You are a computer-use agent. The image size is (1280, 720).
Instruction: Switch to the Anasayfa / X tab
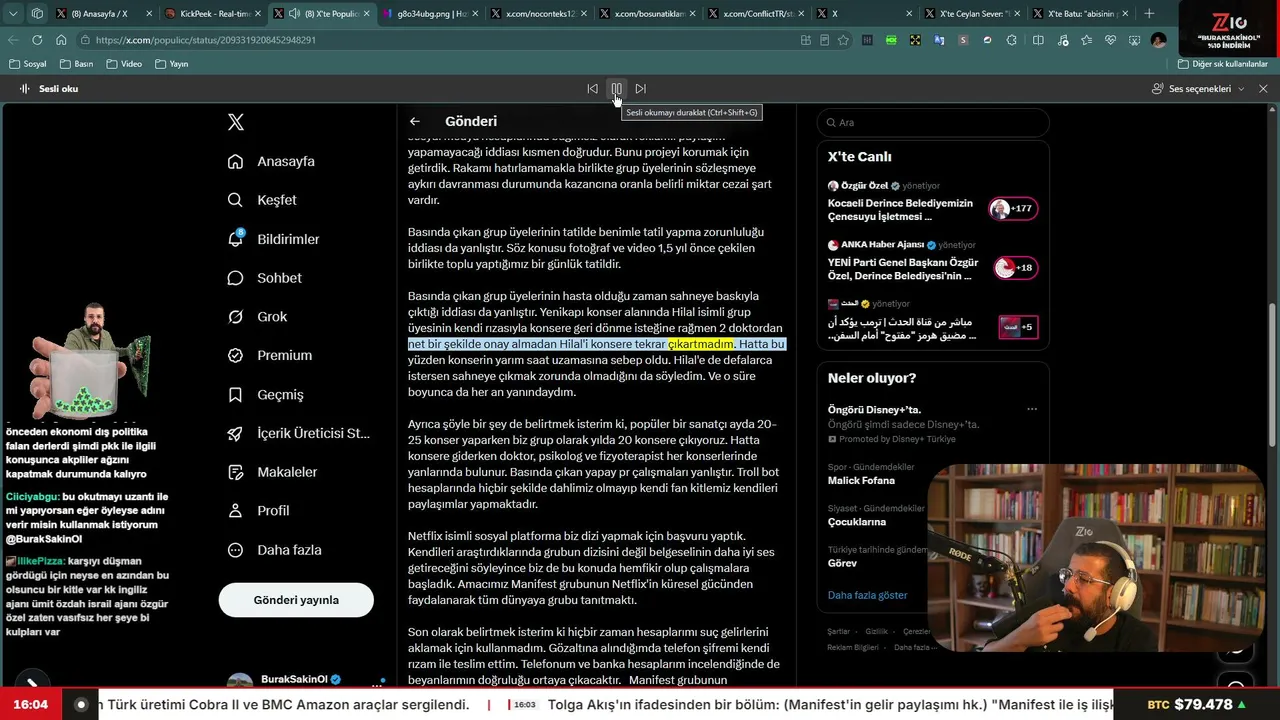click(x=104, y=14)
